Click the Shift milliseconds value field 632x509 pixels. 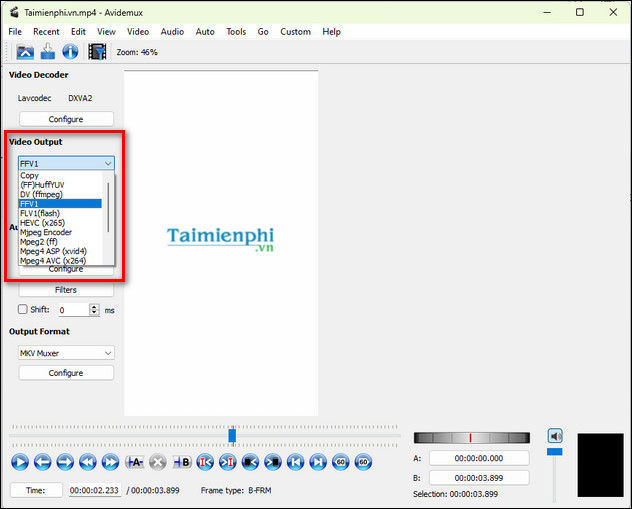click(74, 310)
